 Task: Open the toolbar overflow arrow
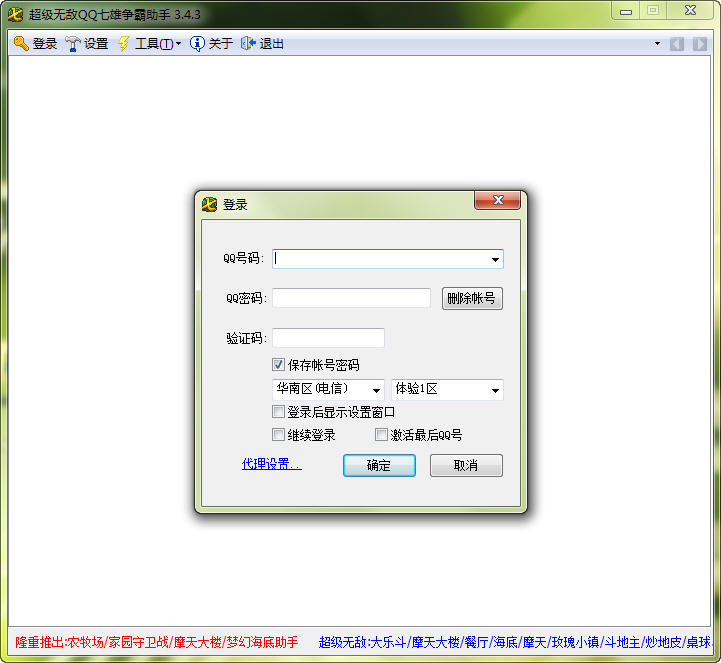pyautogui.click(x=657, y=44)
